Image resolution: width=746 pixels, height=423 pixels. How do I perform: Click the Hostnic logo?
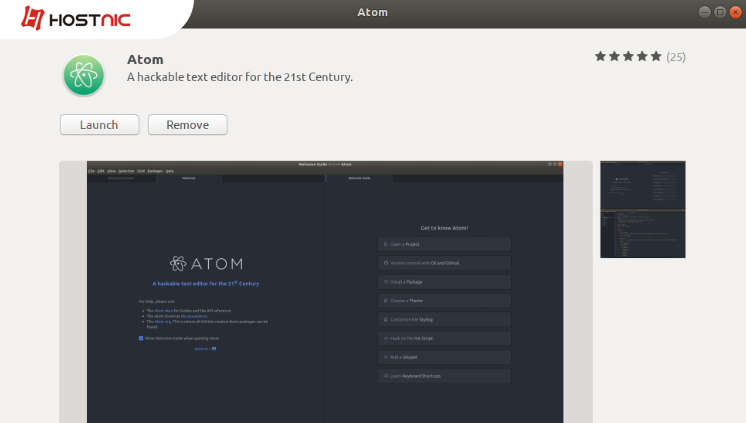pos(76,19)
